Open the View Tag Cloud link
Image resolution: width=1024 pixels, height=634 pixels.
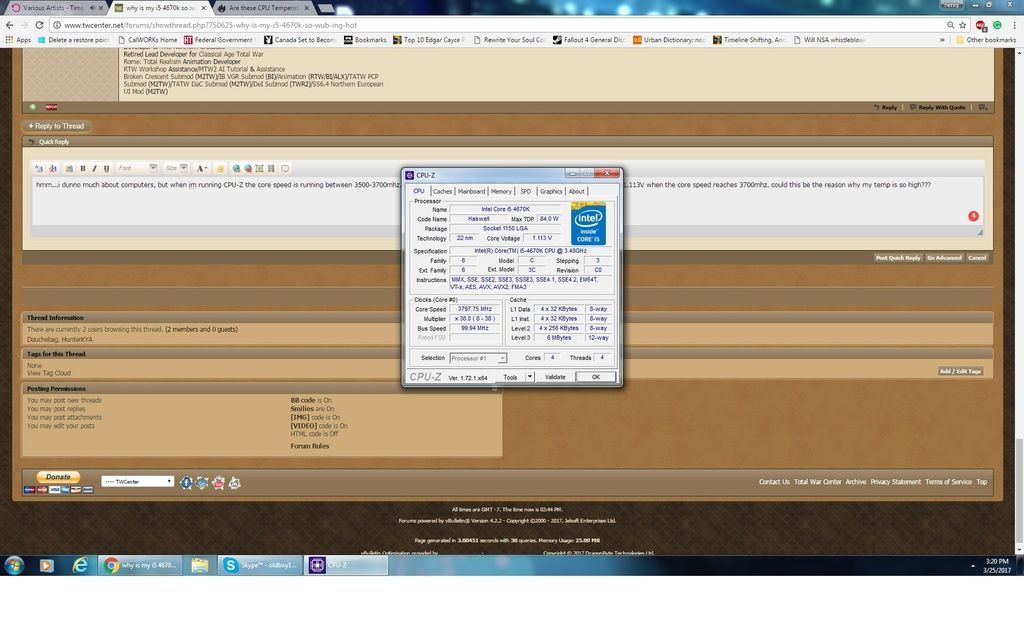tap(49, 373)
